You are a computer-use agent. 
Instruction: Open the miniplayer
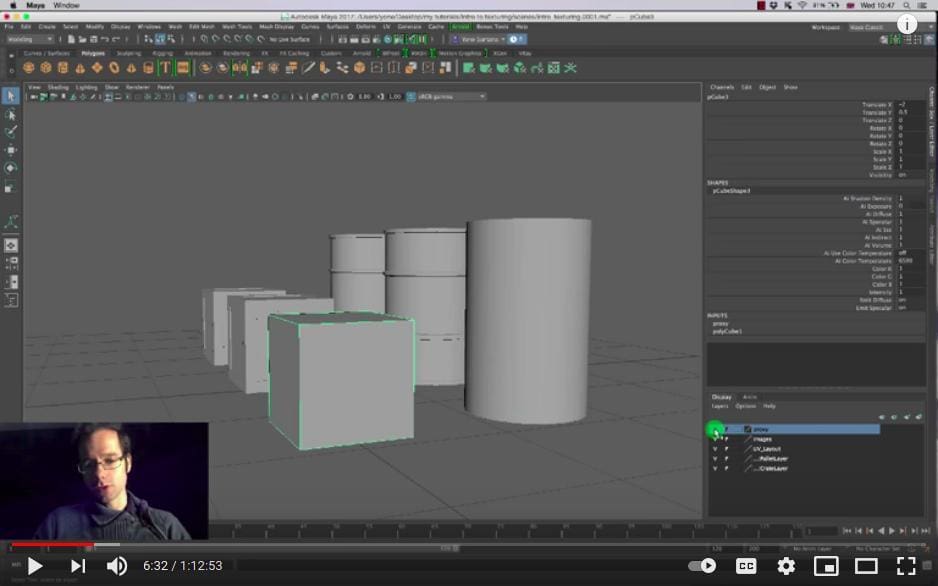point(826,566)
